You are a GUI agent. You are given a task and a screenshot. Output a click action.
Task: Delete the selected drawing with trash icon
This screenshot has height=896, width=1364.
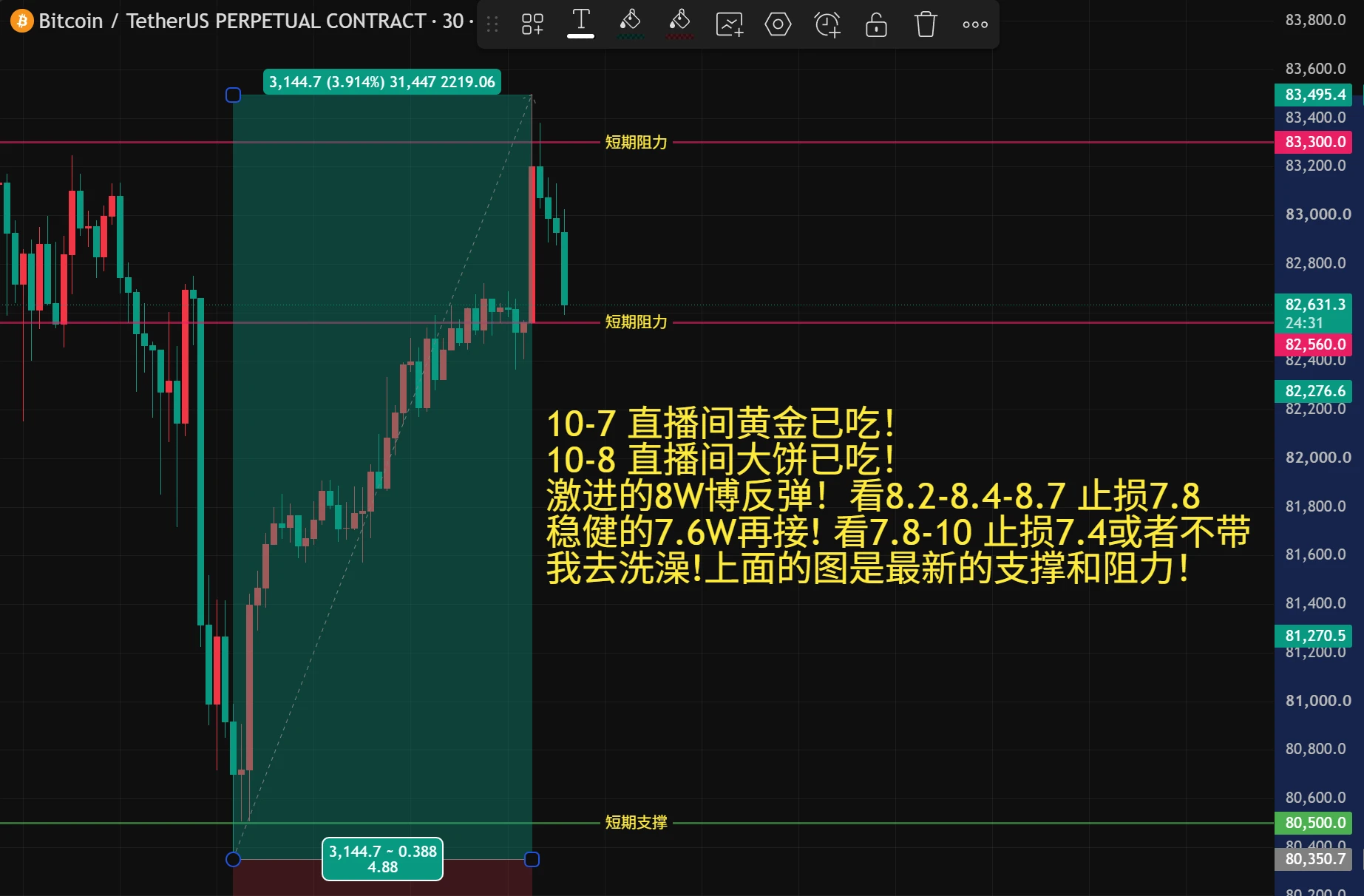coord(926,24)
